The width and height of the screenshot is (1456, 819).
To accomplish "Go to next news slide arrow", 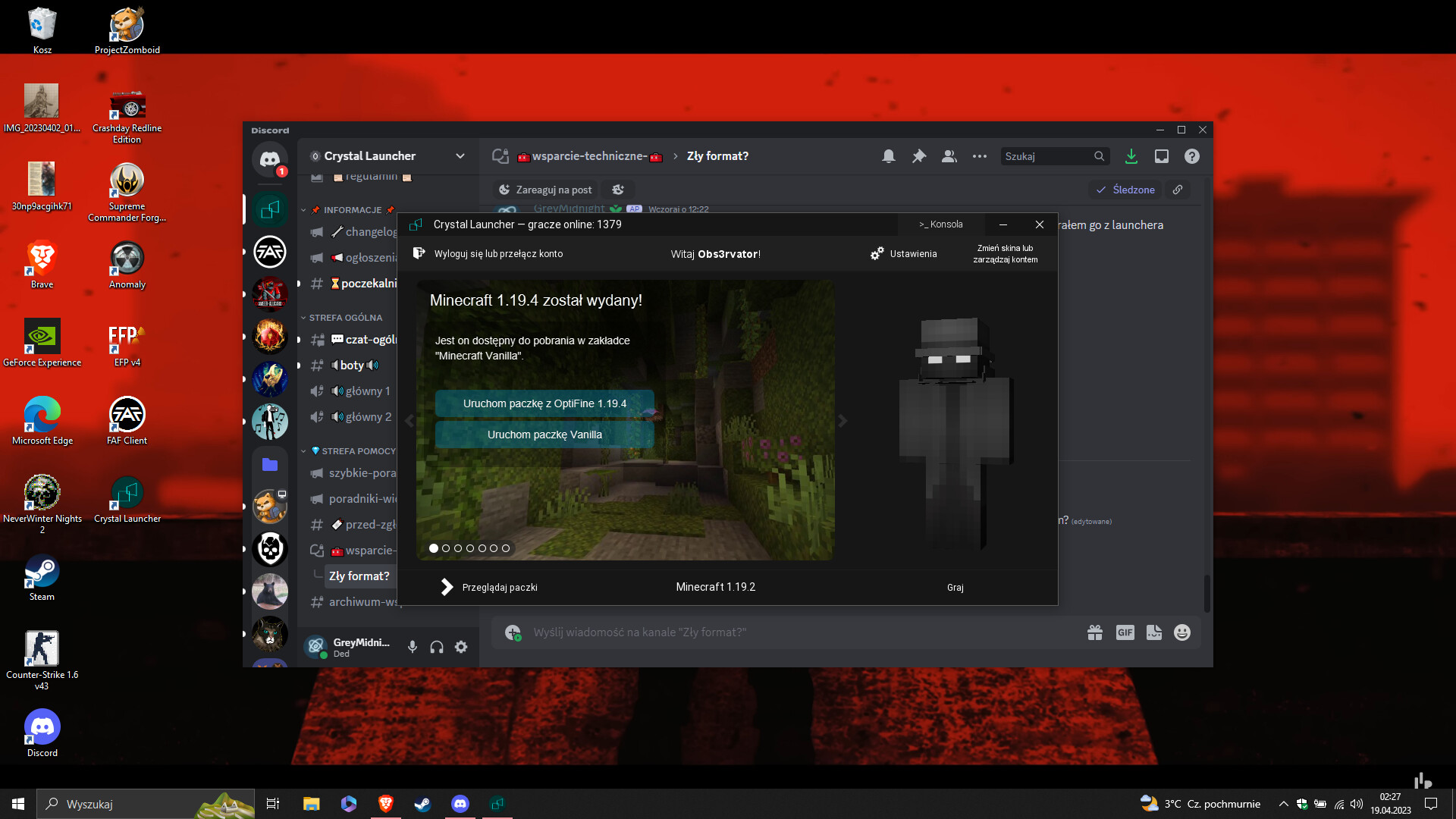I will pos(843,421).
